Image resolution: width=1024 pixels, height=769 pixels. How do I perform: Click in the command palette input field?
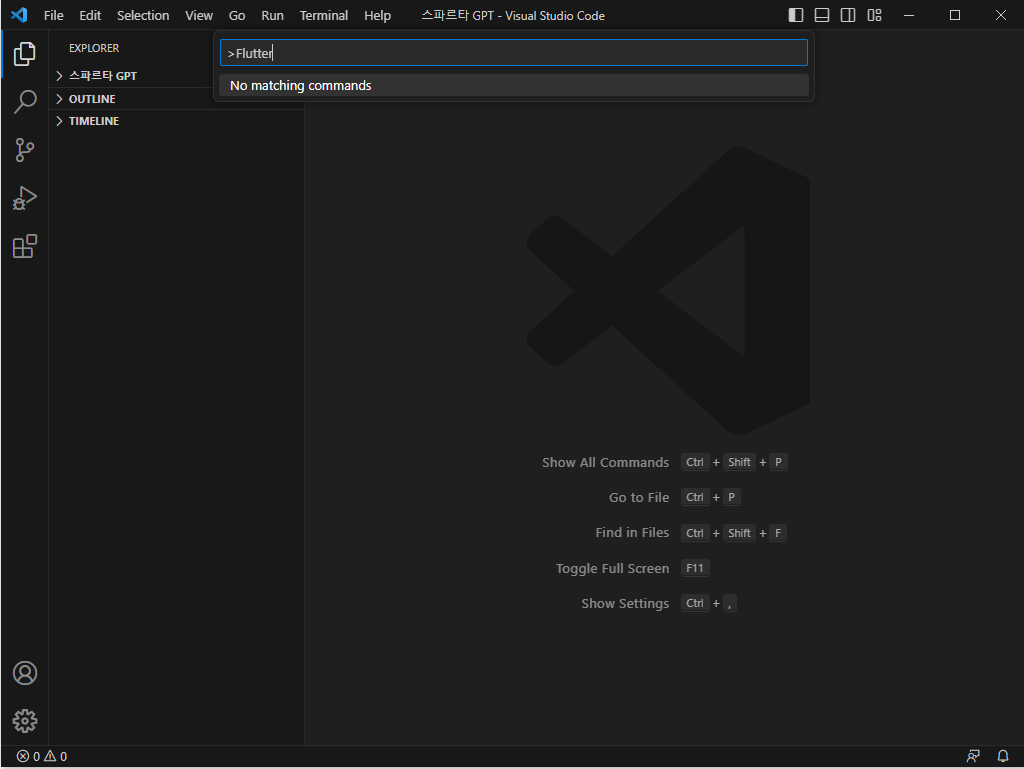click(x=514, y=53)
